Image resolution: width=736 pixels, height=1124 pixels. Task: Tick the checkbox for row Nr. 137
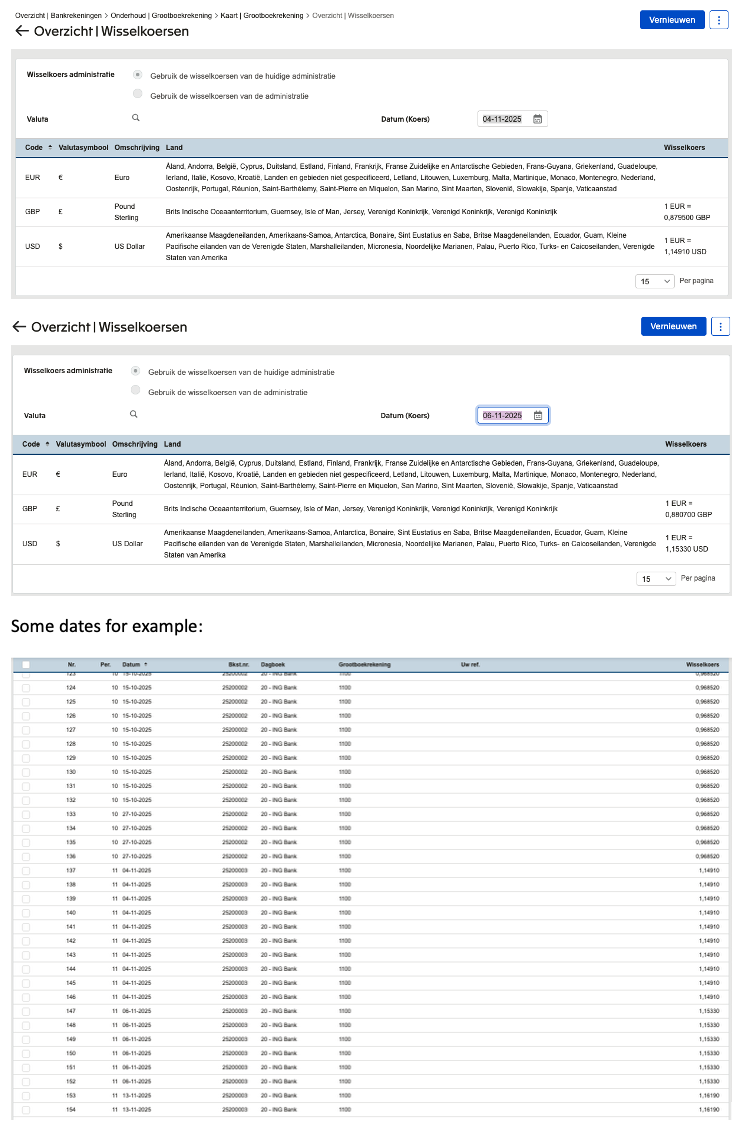(x=26, y=871)
